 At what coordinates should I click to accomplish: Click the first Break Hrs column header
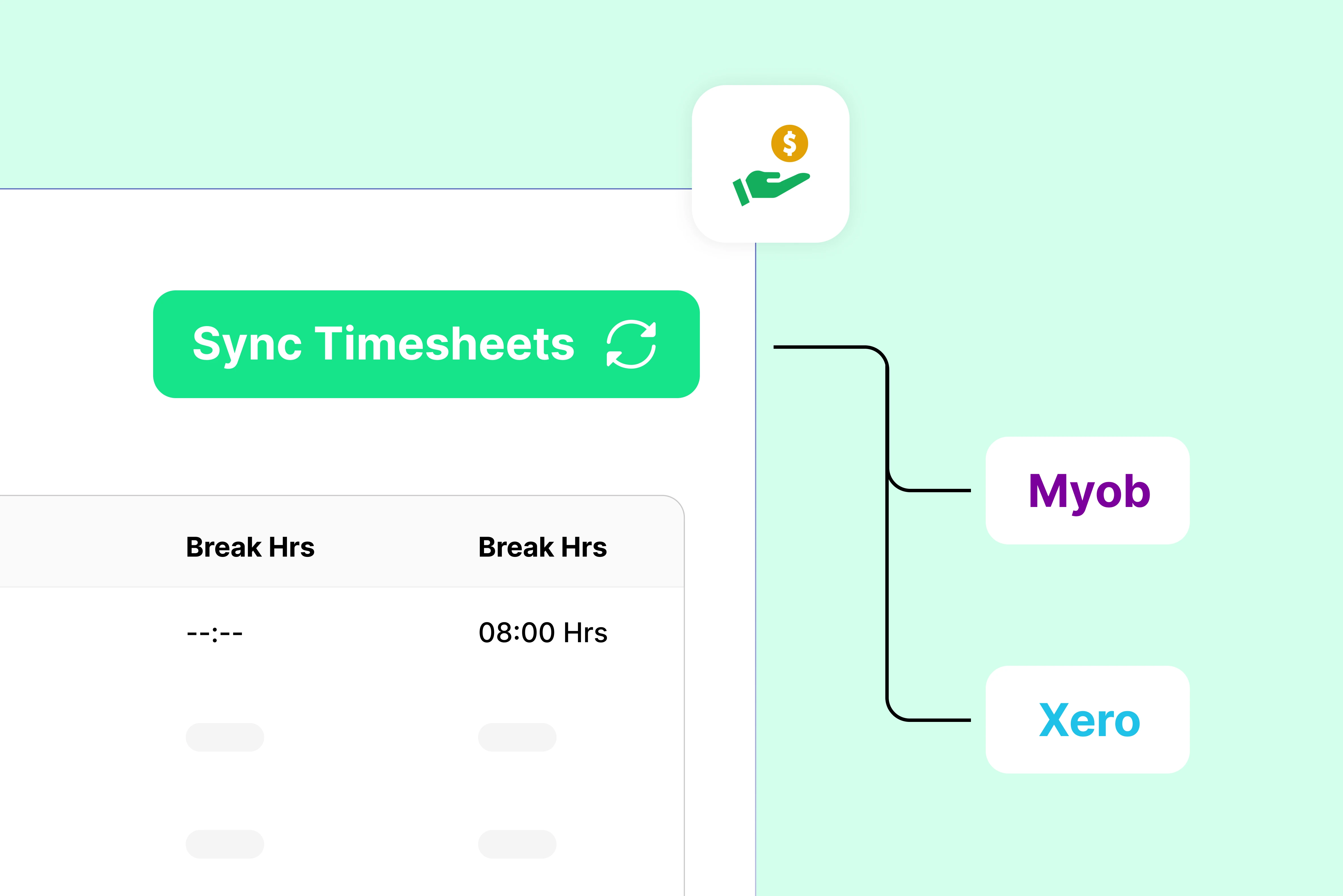(x=250, y=547)
